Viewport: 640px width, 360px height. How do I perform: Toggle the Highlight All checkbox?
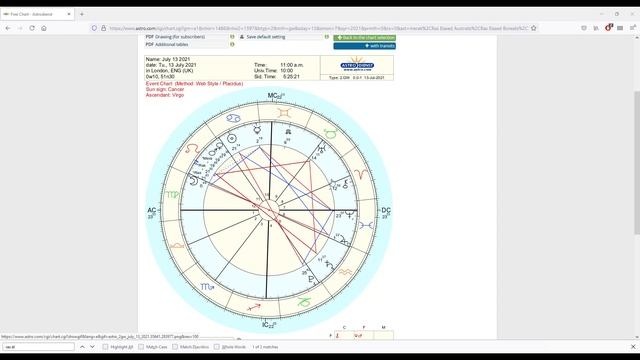(105, 347)
